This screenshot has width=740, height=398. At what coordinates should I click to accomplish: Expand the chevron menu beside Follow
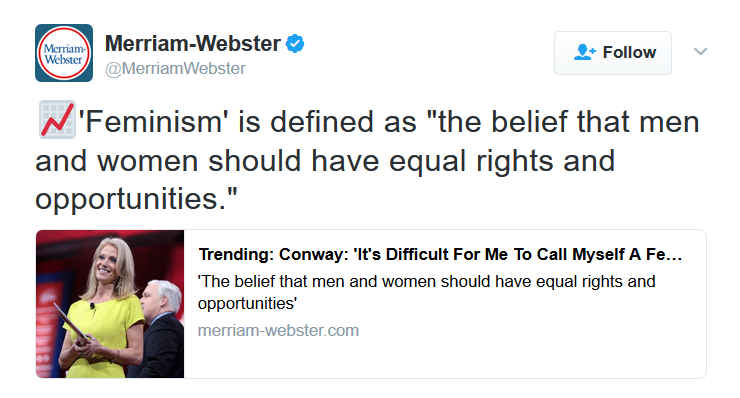[700, 51]
